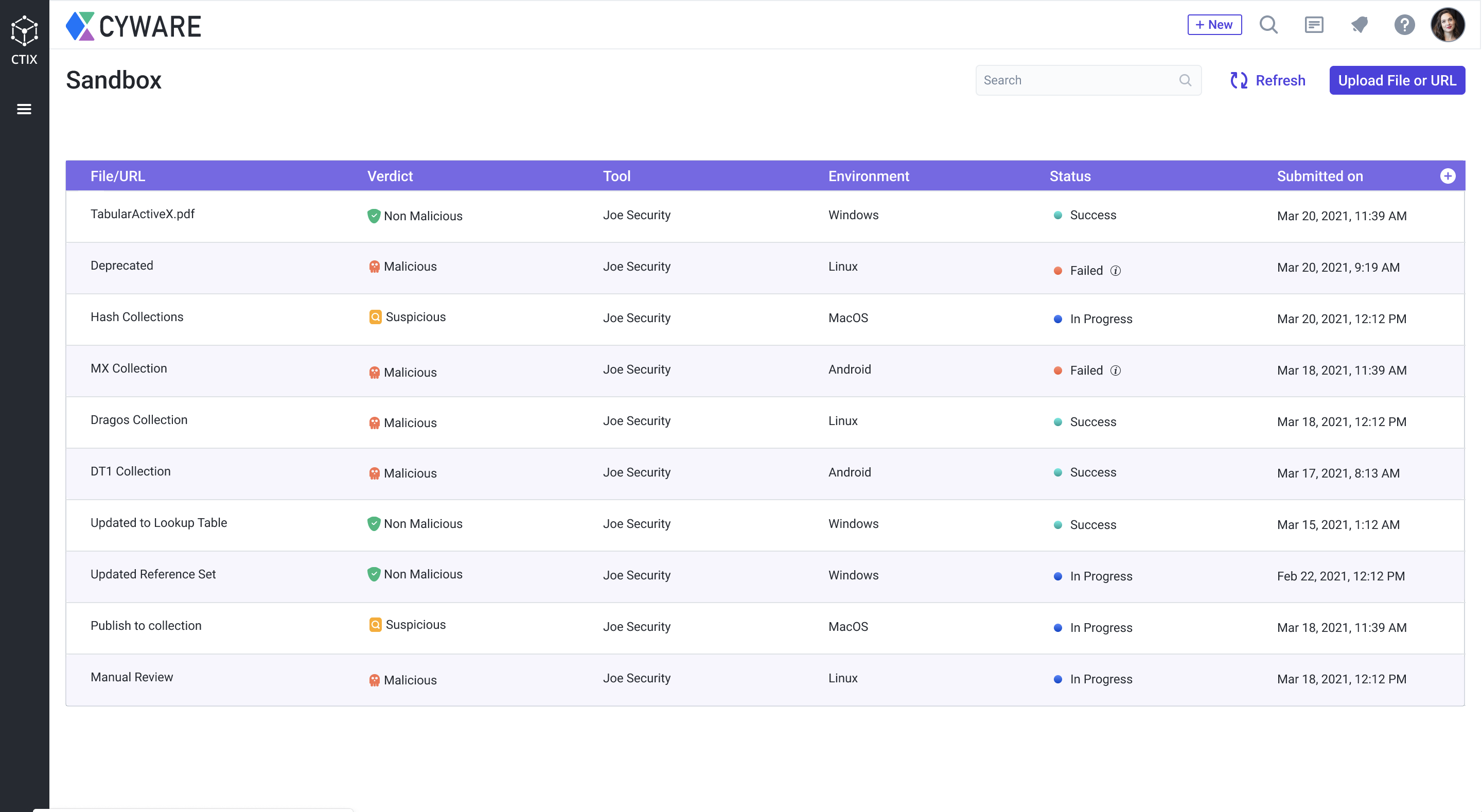Open the user profile avatar
Screen dimensions: 1482x812
pyautogui.click(x=1448, y=25)
